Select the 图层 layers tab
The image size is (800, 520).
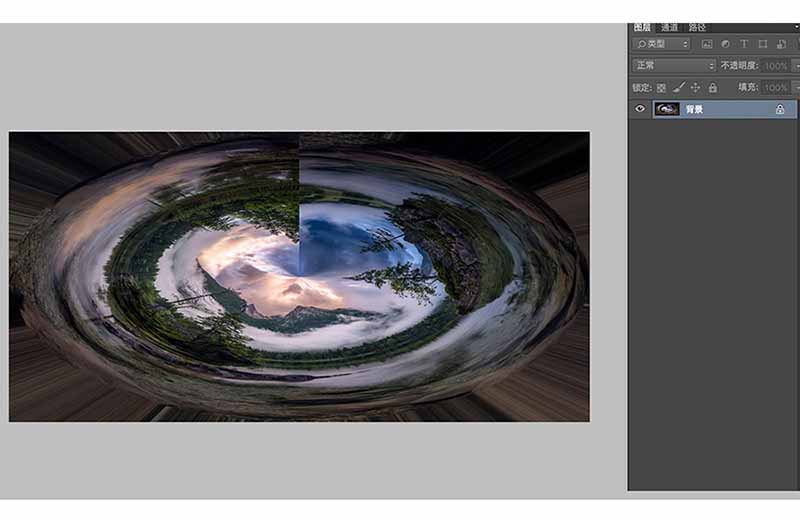point(642,28)
